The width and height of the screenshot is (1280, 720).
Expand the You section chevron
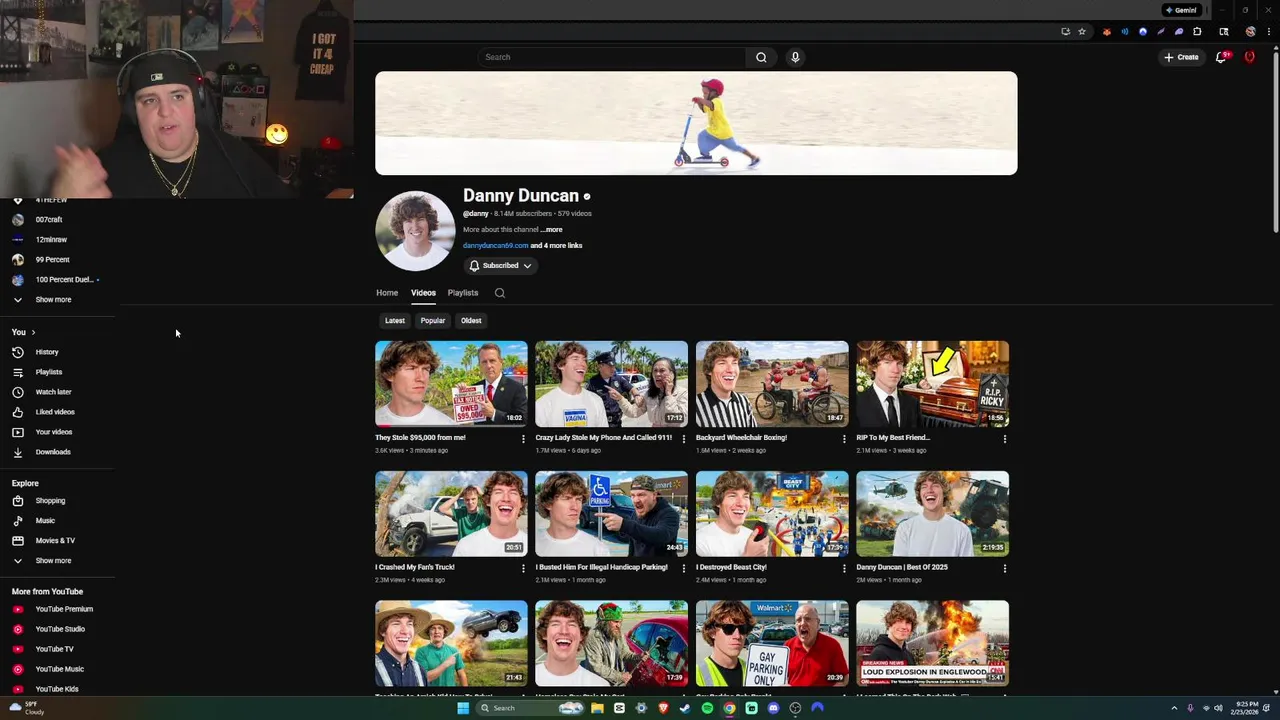33,332
